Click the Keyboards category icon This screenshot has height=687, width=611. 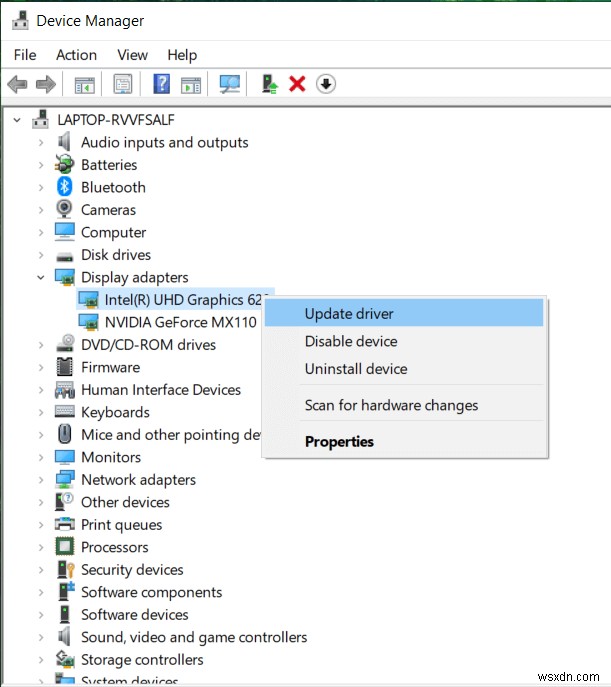tap(65, 411)
